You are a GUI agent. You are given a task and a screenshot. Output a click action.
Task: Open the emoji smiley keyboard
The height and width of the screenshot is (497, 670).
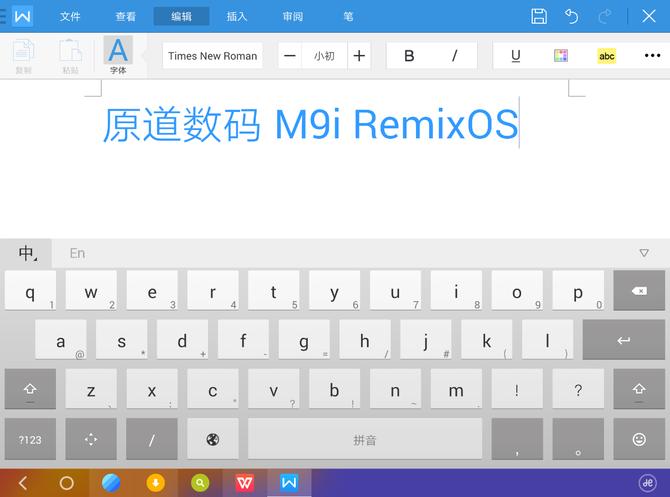[x=639, y=439]
